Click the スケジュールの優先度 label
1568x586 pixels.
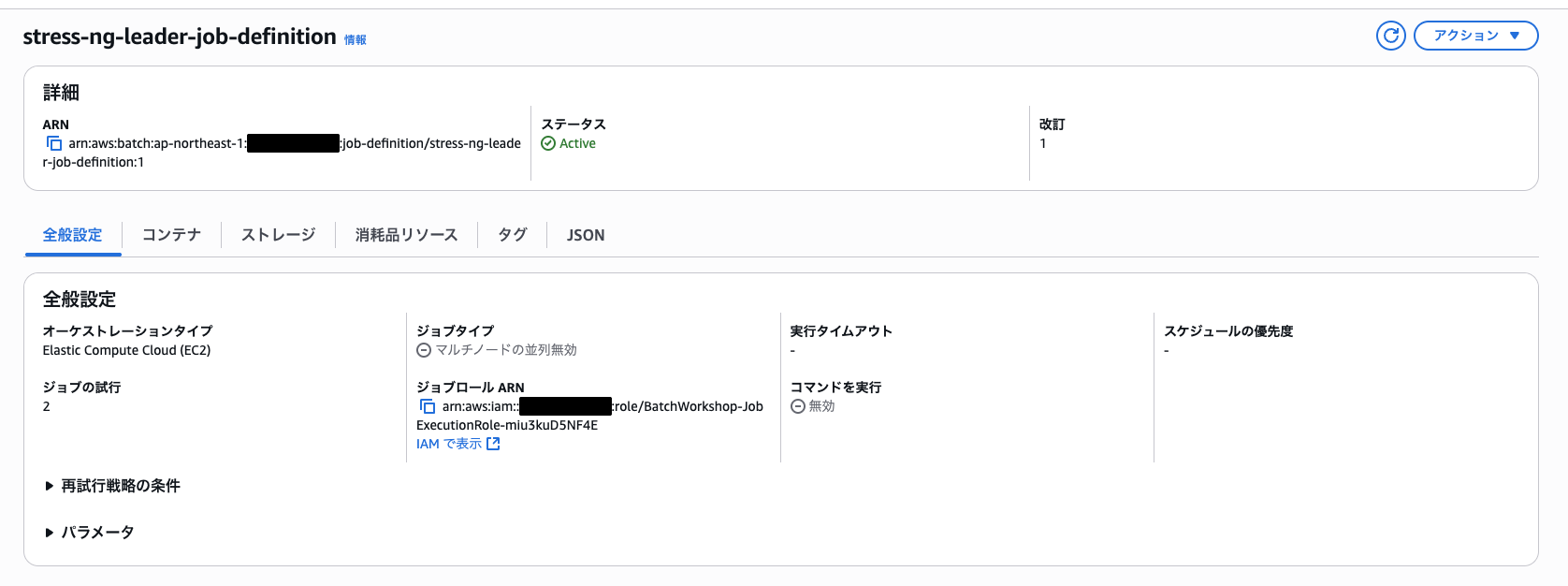(1228, 331)
